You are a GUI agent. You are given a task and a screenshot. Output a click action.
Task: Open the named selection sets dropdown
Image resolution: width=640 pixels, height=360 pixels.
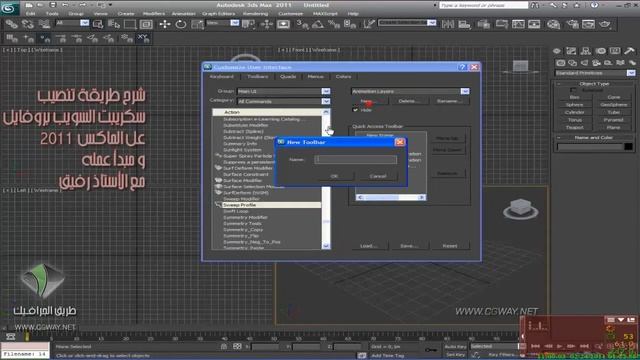pos(407,23)
